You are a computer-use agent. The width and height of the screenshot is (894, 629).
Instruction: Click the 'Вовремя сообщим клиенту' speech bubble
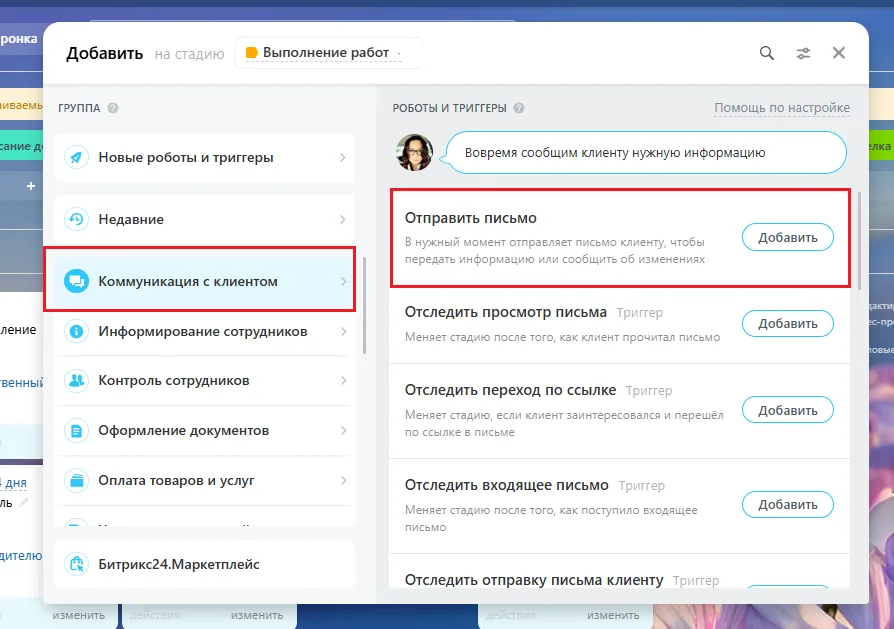point(646,152)
